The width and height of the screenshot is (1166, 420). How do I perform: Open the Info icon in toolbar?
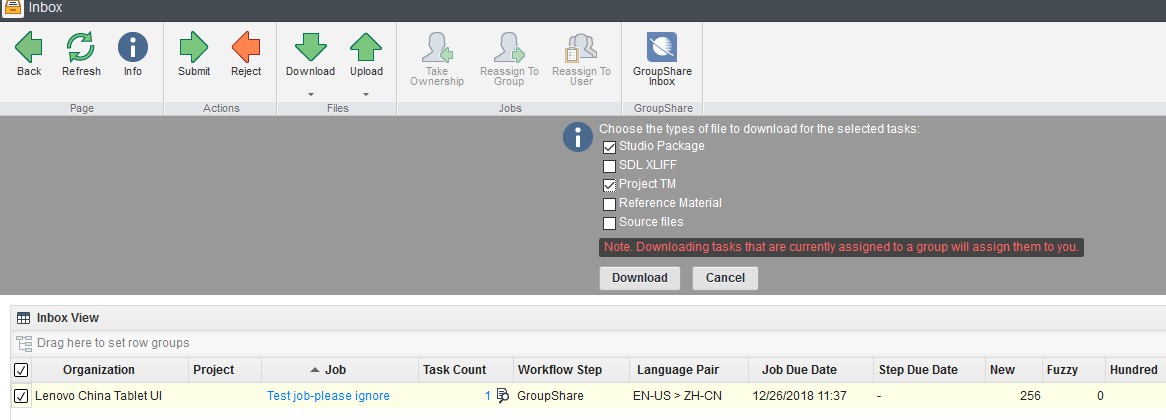(133, 47)
